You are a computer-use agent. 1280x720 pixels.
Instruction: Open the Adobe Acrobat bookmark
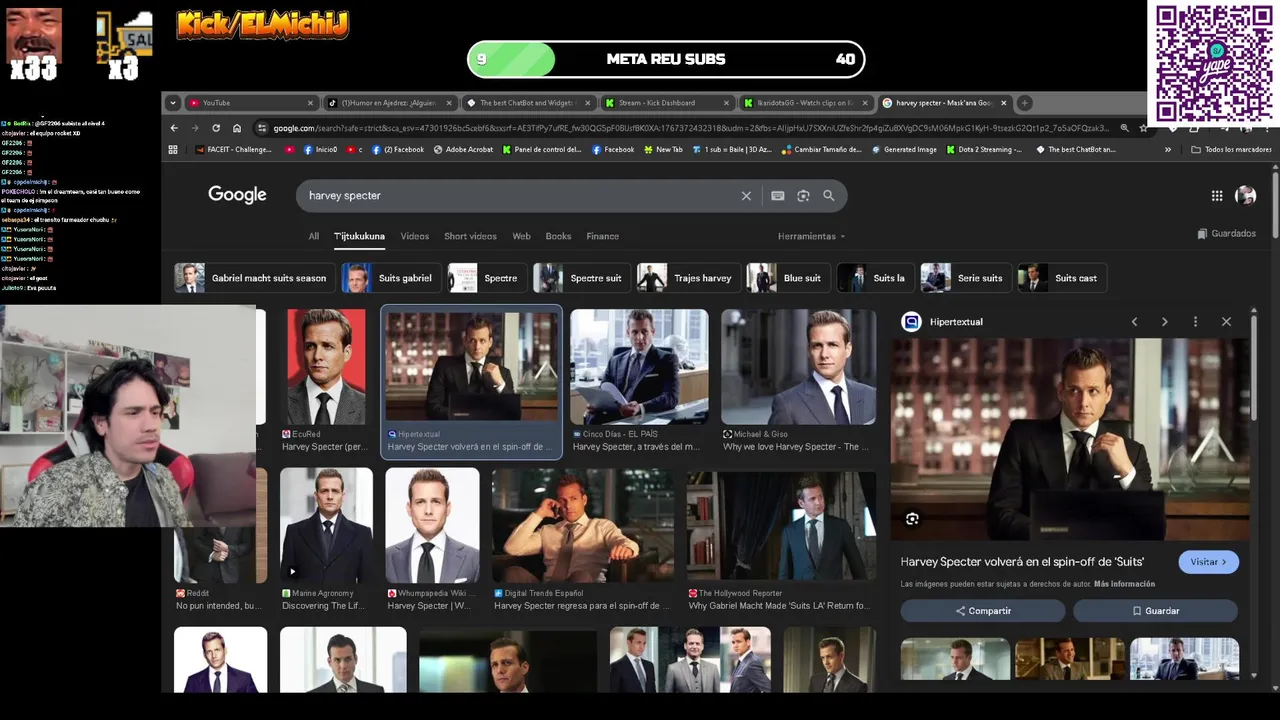463,149
